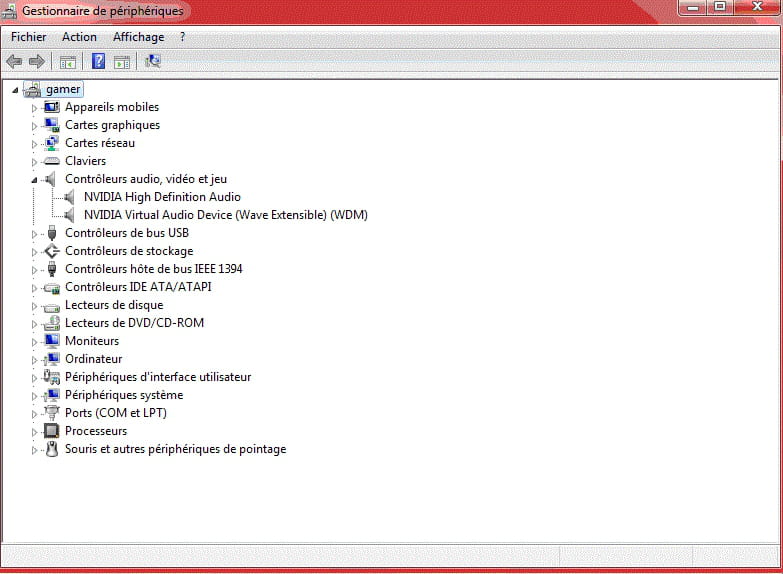Expand Lecteurs de disque node

[34, 306]
